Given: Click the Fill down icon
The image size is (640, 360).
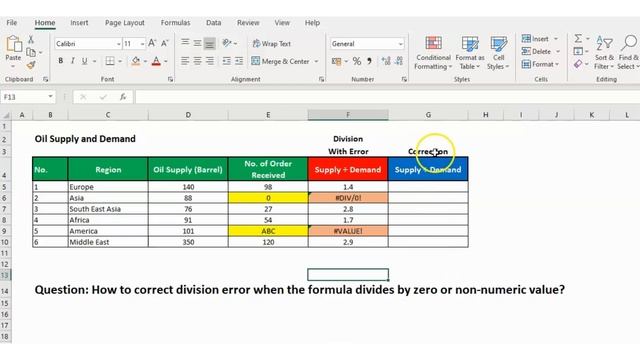Looking at the screenshot, I should coord(578,51).
